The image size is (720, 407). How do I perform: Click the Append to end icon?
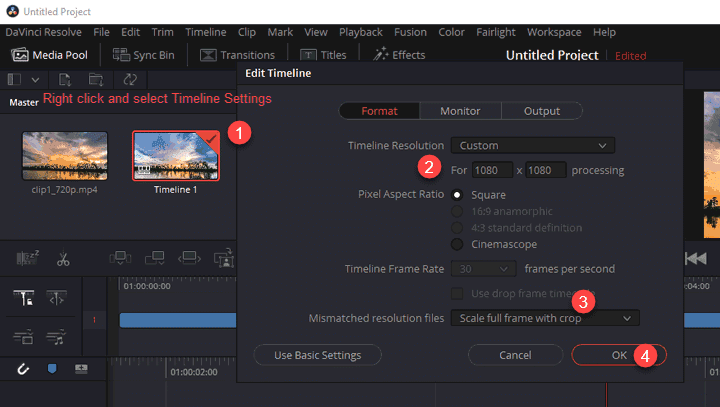155,258
